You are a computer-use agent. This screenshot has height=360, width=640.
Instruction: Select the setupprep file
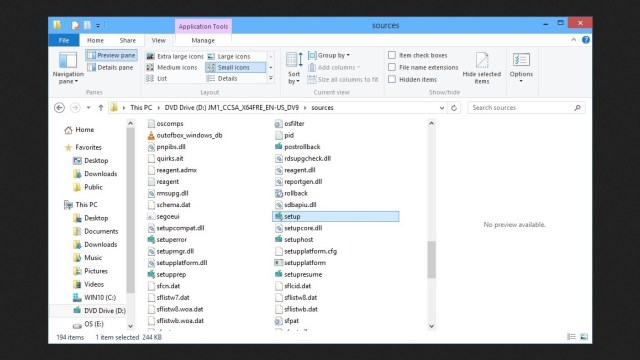pos(167,274)
